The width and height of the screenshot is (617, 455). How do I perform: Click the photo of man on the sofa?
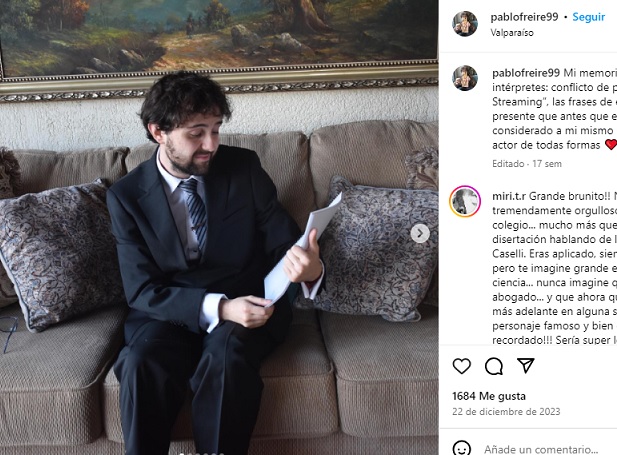click(x=219, y=228)
